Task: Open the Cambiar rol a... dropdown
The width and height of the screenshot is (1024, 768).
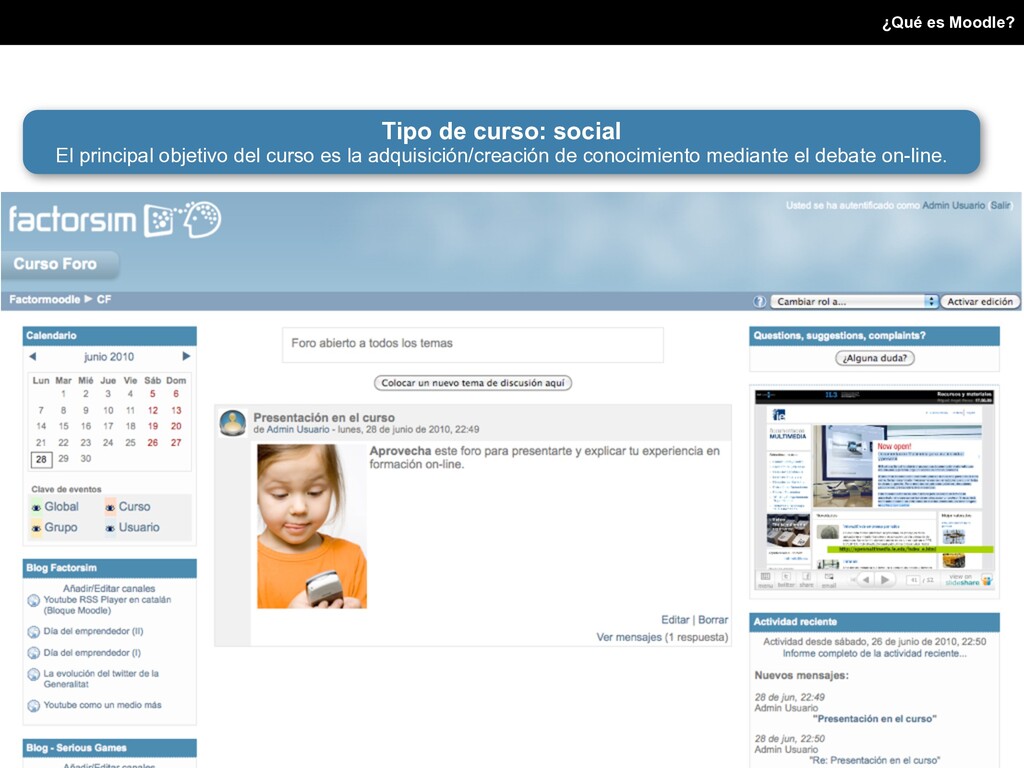Action: [854, 302]
